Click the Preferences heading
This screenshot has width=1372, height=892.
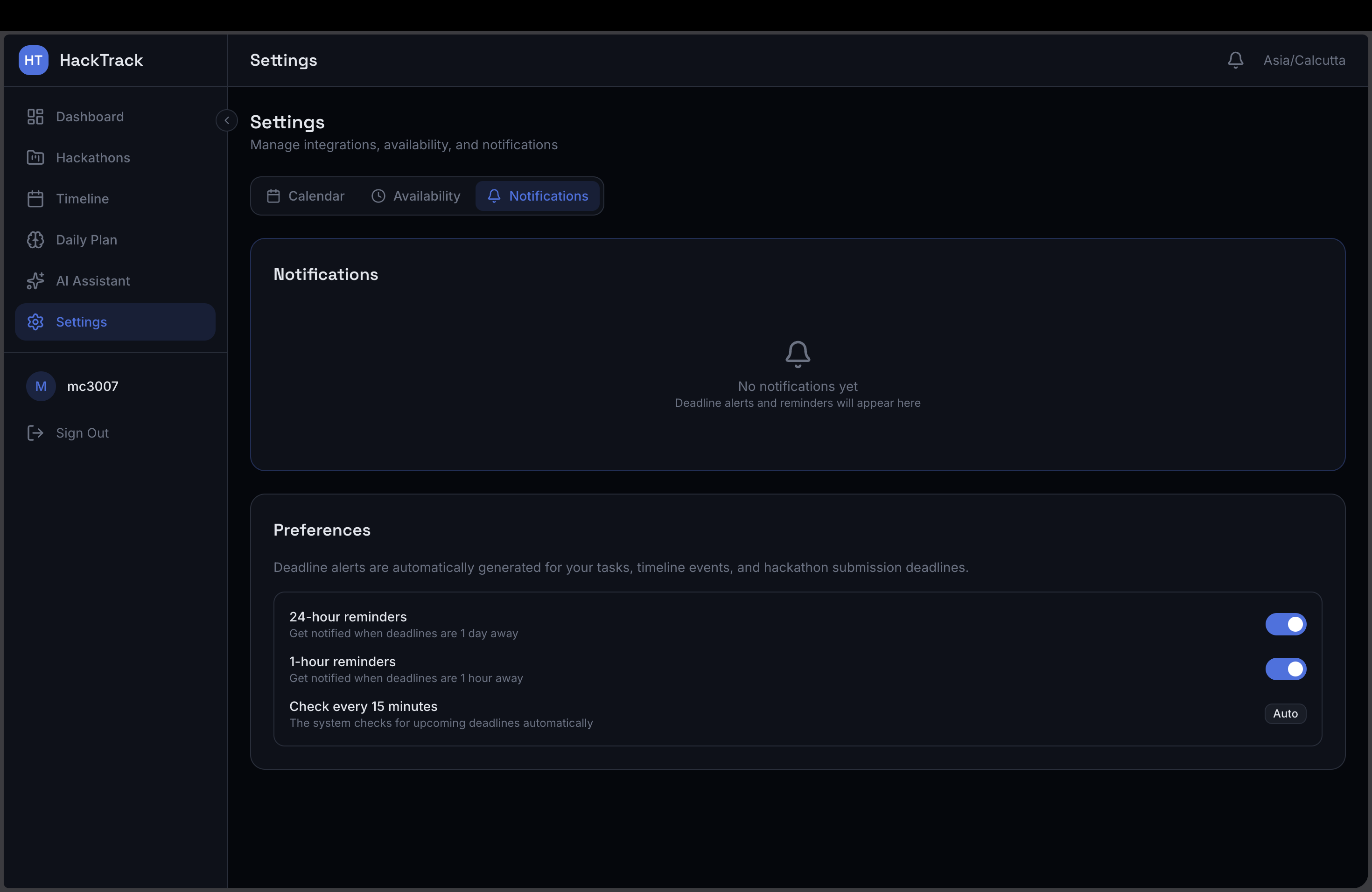point(322,530)
